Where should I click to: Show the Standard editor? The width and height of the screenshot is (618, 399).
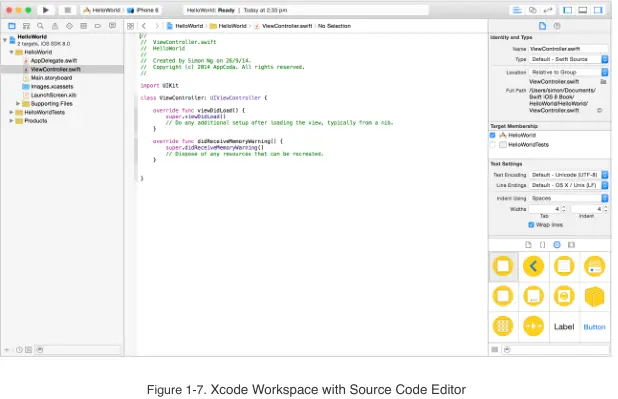(x=517, y=10)
